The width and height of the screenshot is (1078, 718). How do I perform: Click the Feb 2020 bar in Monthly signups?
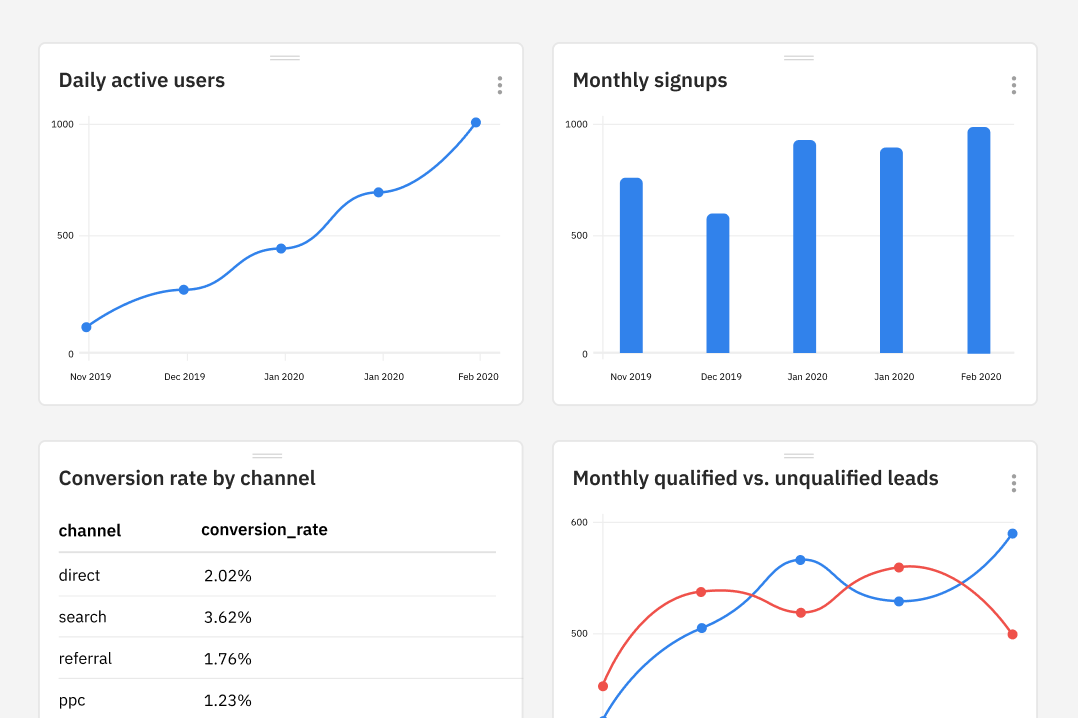point(979,240)
